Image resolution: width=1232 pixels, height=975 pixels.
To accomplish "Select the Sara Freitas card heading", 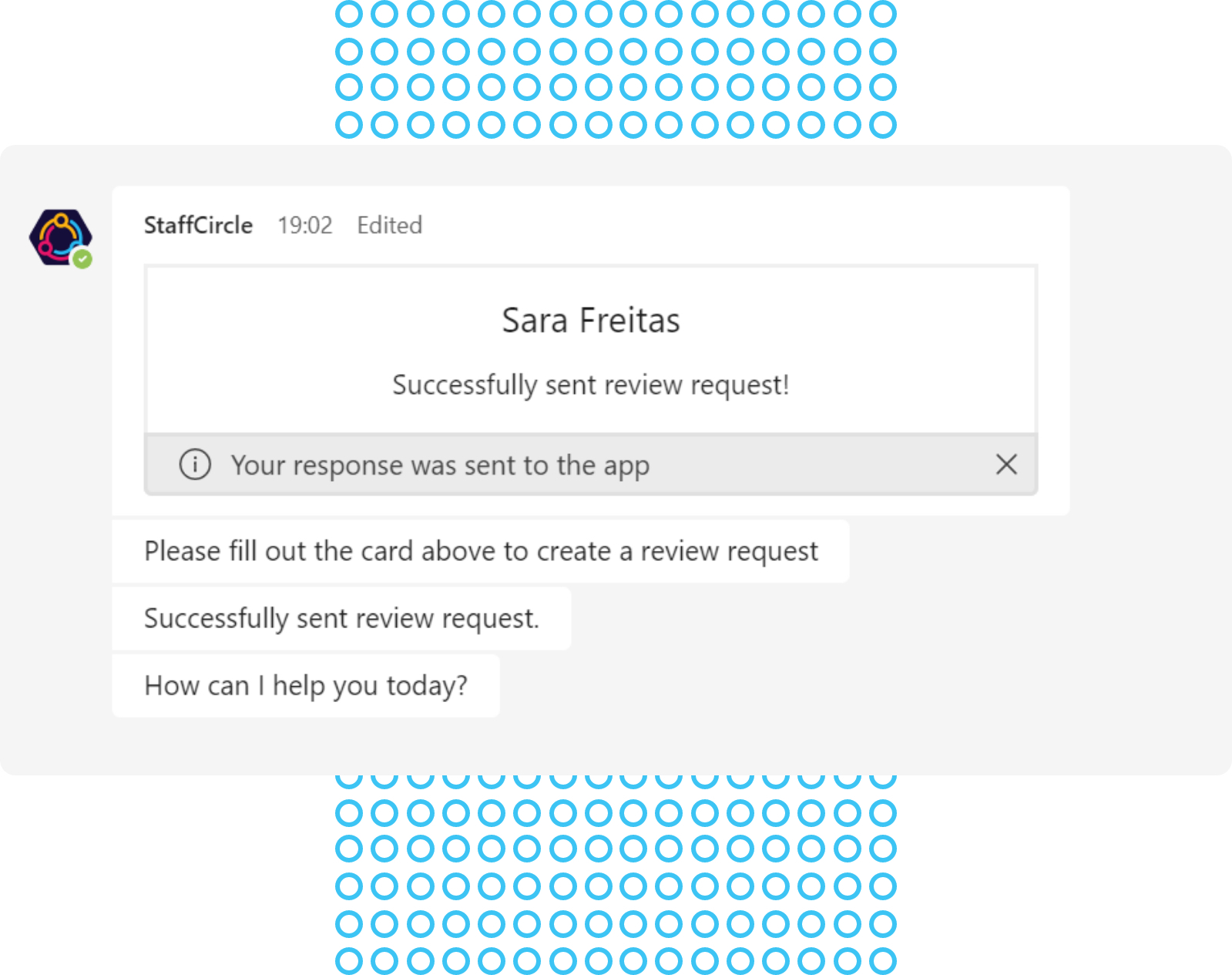I will pos(591,320).
